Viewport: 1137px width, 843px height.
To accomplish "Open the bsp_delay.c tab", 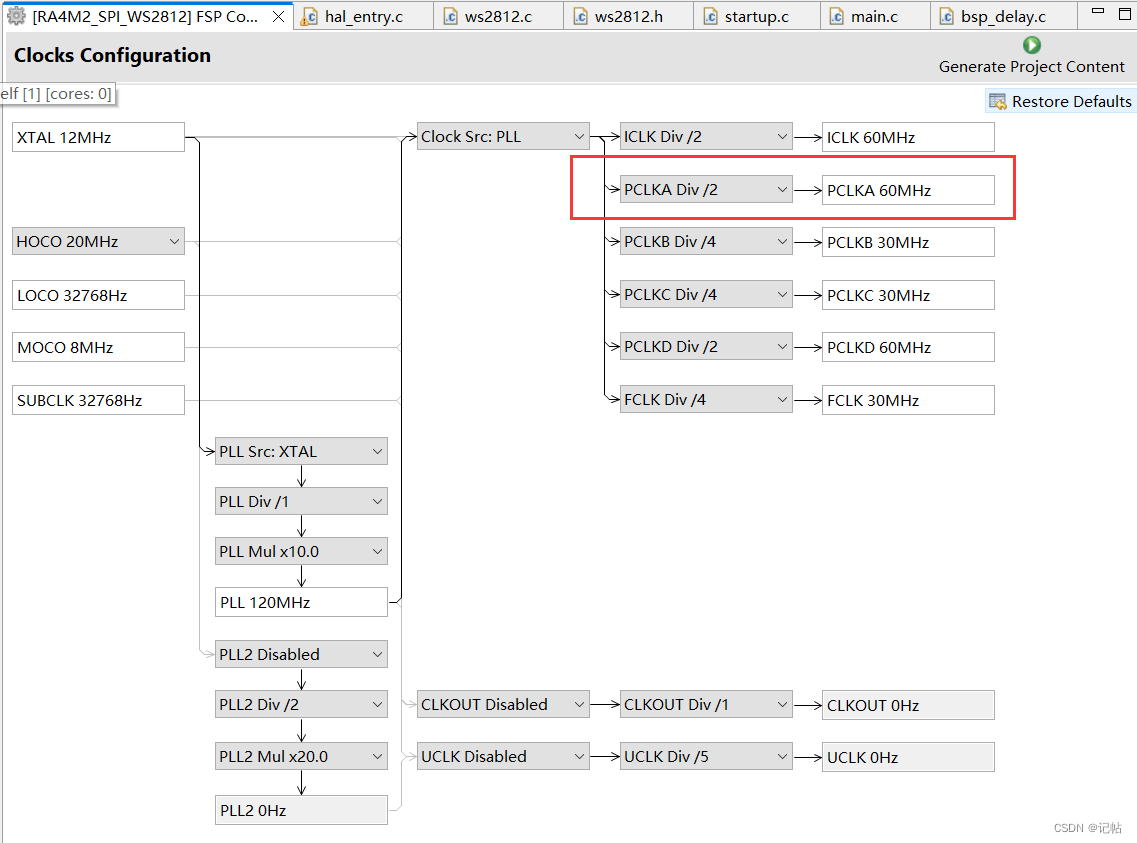I will [x=1003, y=17].
